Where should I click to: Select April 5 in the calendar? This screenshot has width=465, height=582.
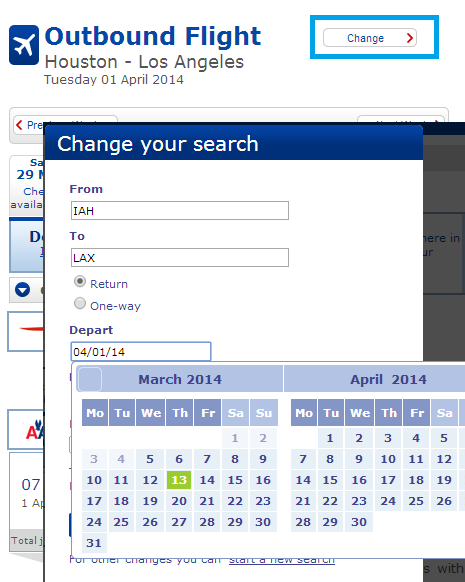pos(444,438)
